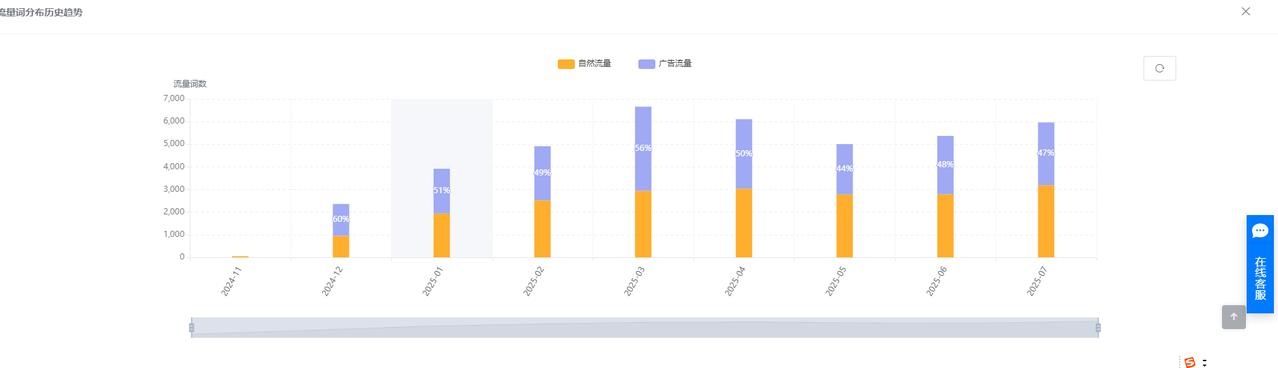Click the 在线客服 text on side tab
1278x368 pixels.
click(1260, 279)
